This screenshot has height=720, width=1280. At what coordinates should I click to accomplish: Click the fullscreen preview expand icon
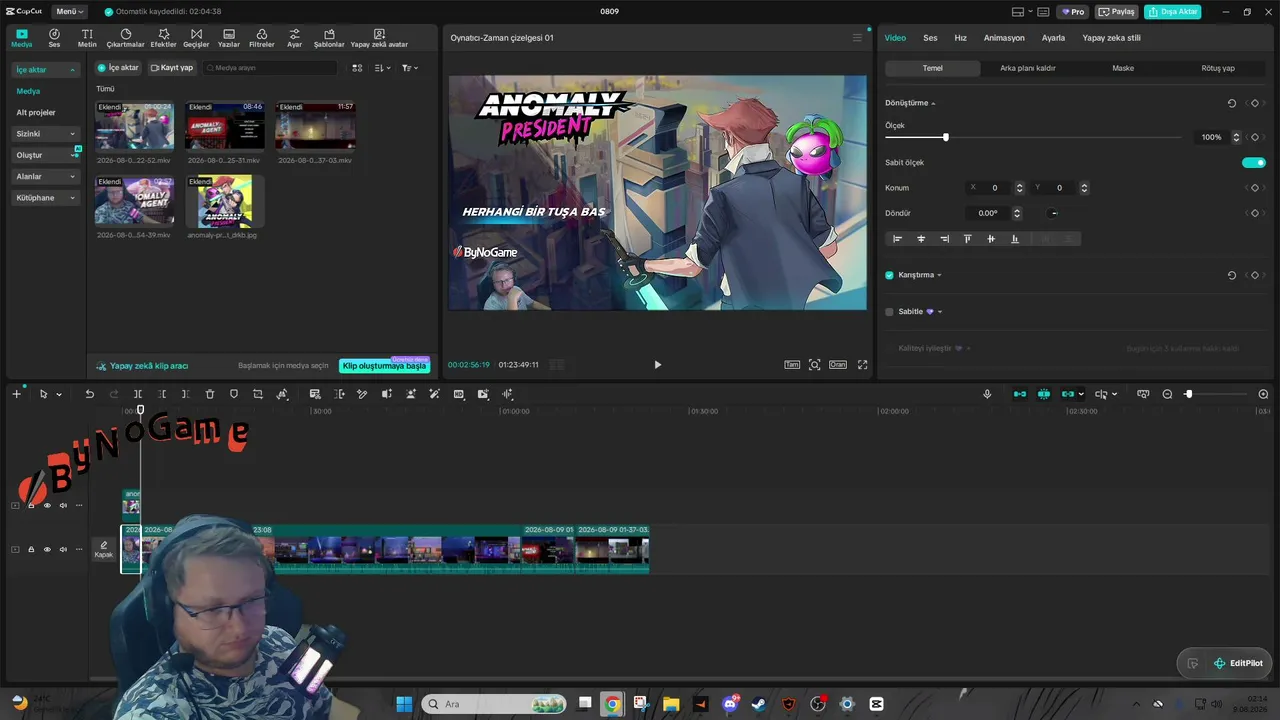(x=863, y=365)
